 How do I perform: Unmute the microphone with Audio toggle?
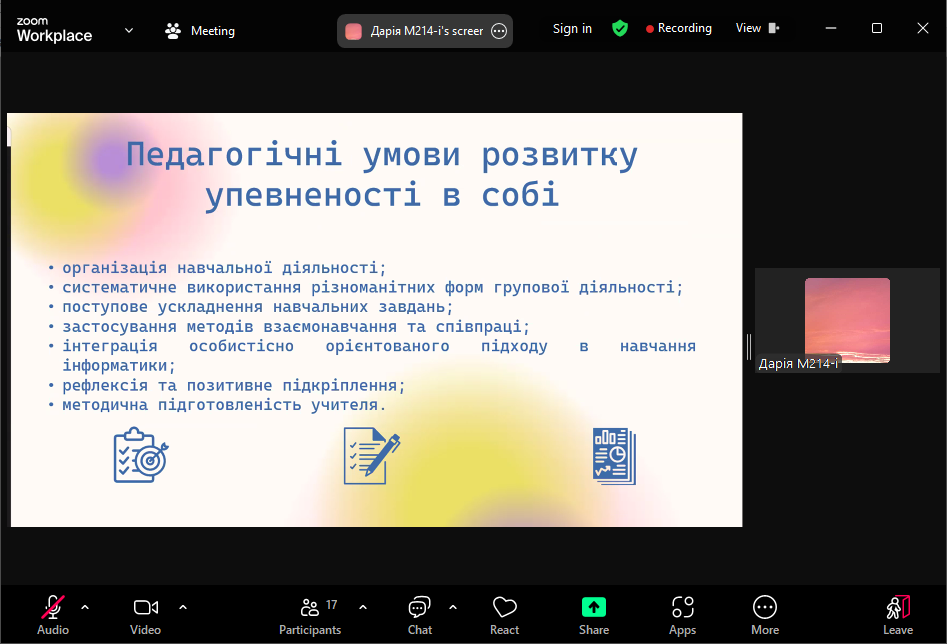pyautogui.click(x=53, y=614)
